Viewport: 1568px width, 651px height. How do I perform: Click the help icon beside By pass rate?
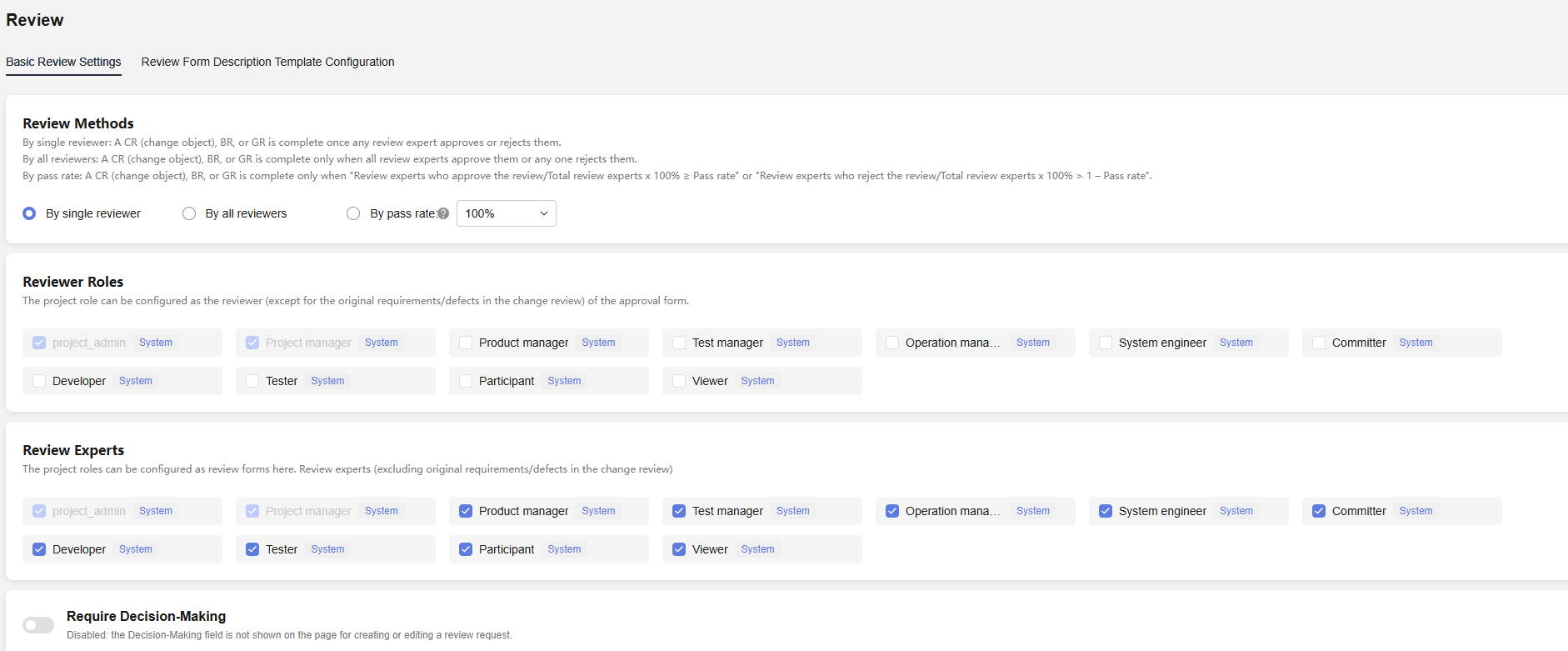tap(443, 213)
